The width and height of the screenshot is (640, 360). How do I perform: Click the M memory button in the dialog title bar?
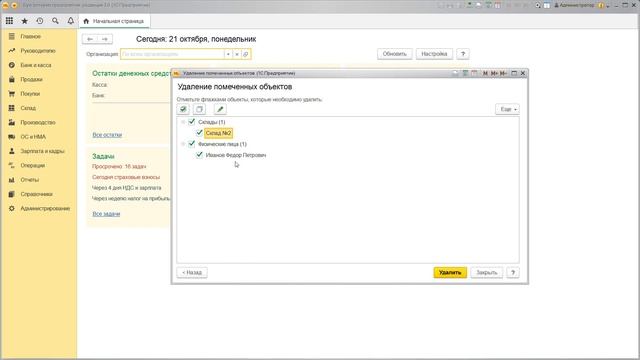click(485, 73)
